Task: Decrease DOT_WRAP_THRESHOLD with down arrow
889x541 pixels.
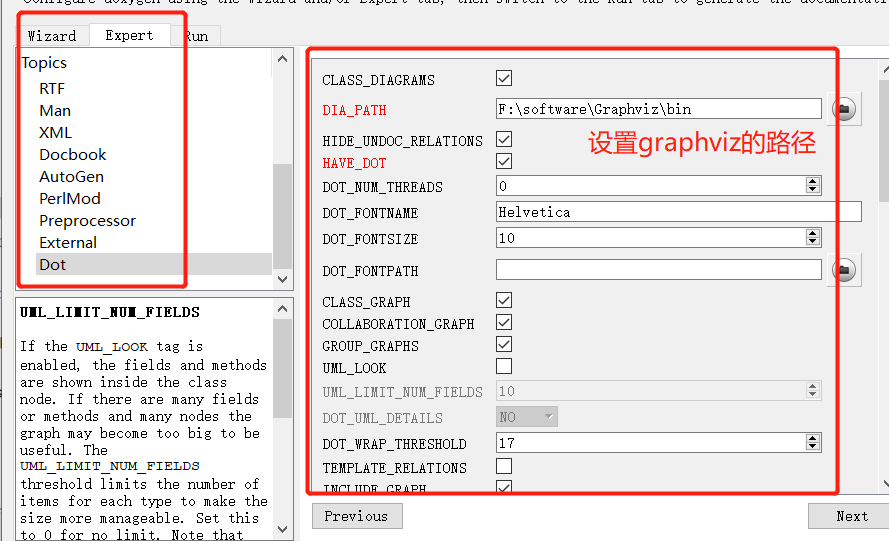Action: click(812, 447)
